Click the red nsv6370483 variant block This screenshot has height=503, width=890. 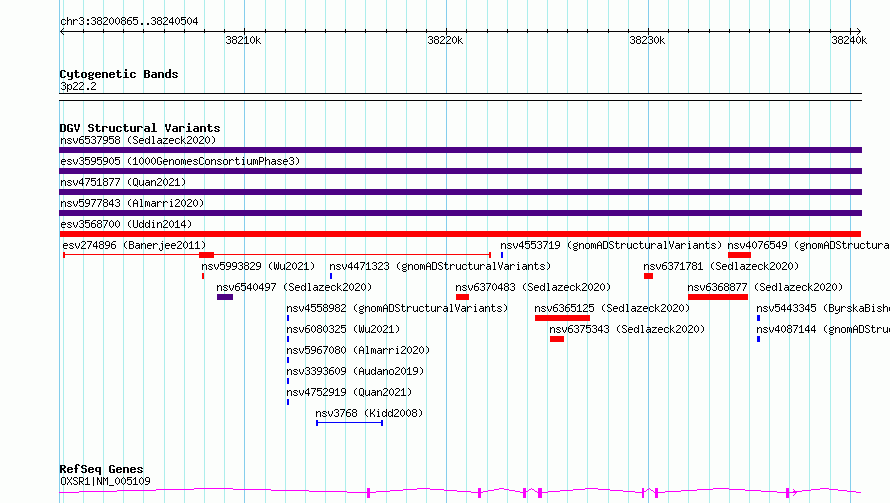pyautogui.click(x=462, y=297)
